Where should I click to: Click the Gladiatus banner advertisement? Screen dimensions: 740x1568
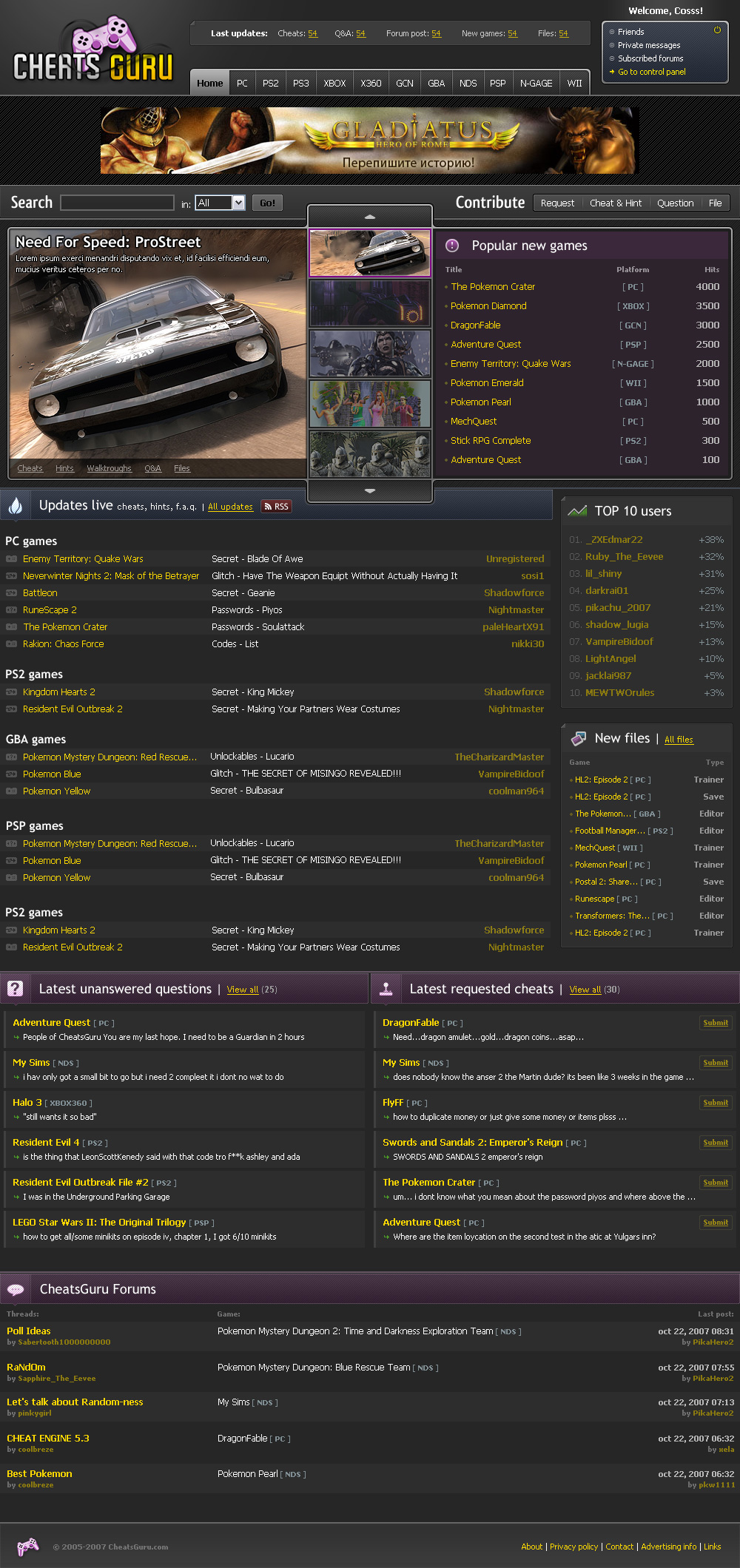tap(370, 141)
